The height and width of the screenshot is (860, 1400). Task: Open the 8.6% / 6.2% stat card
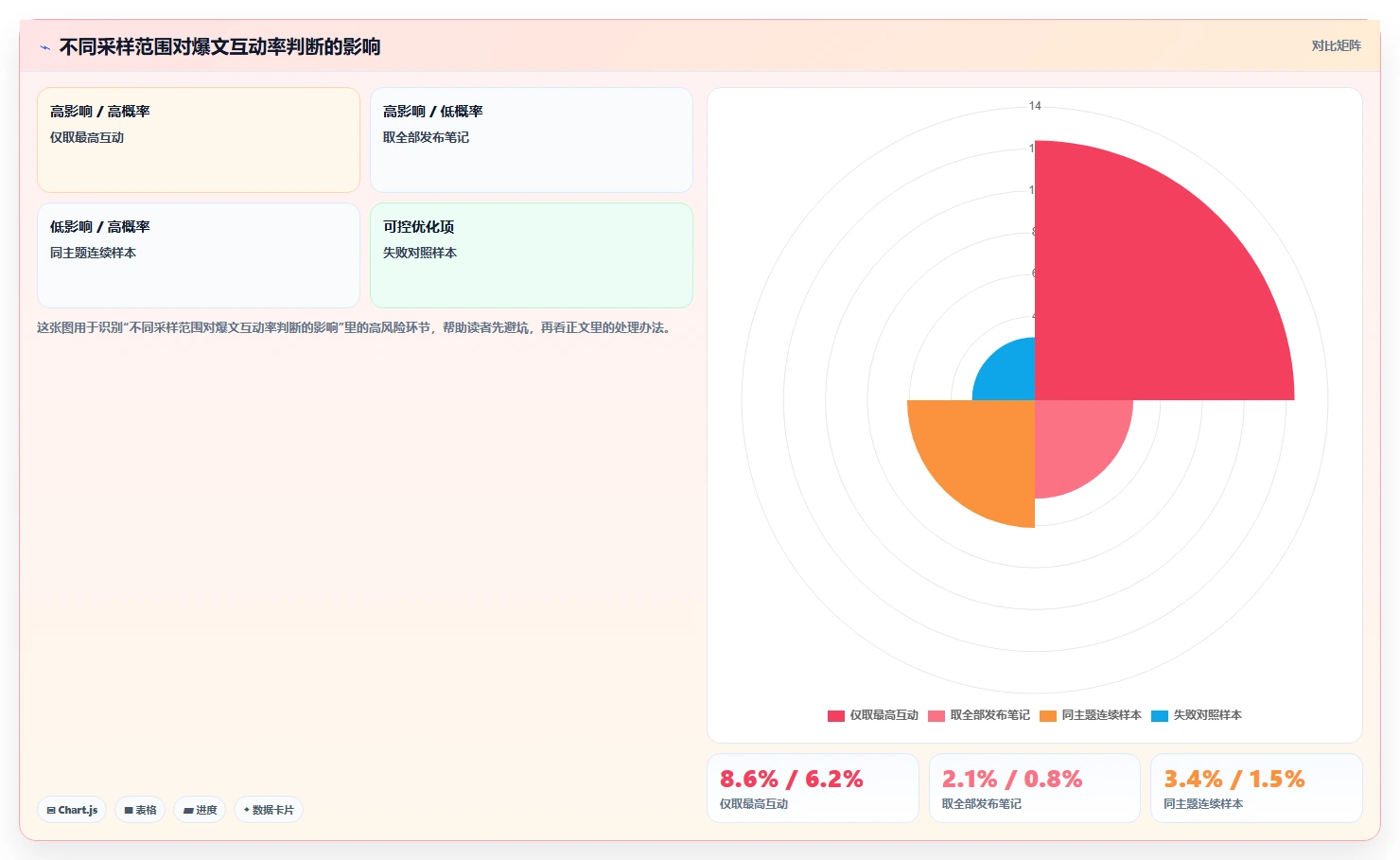[813, 788]
